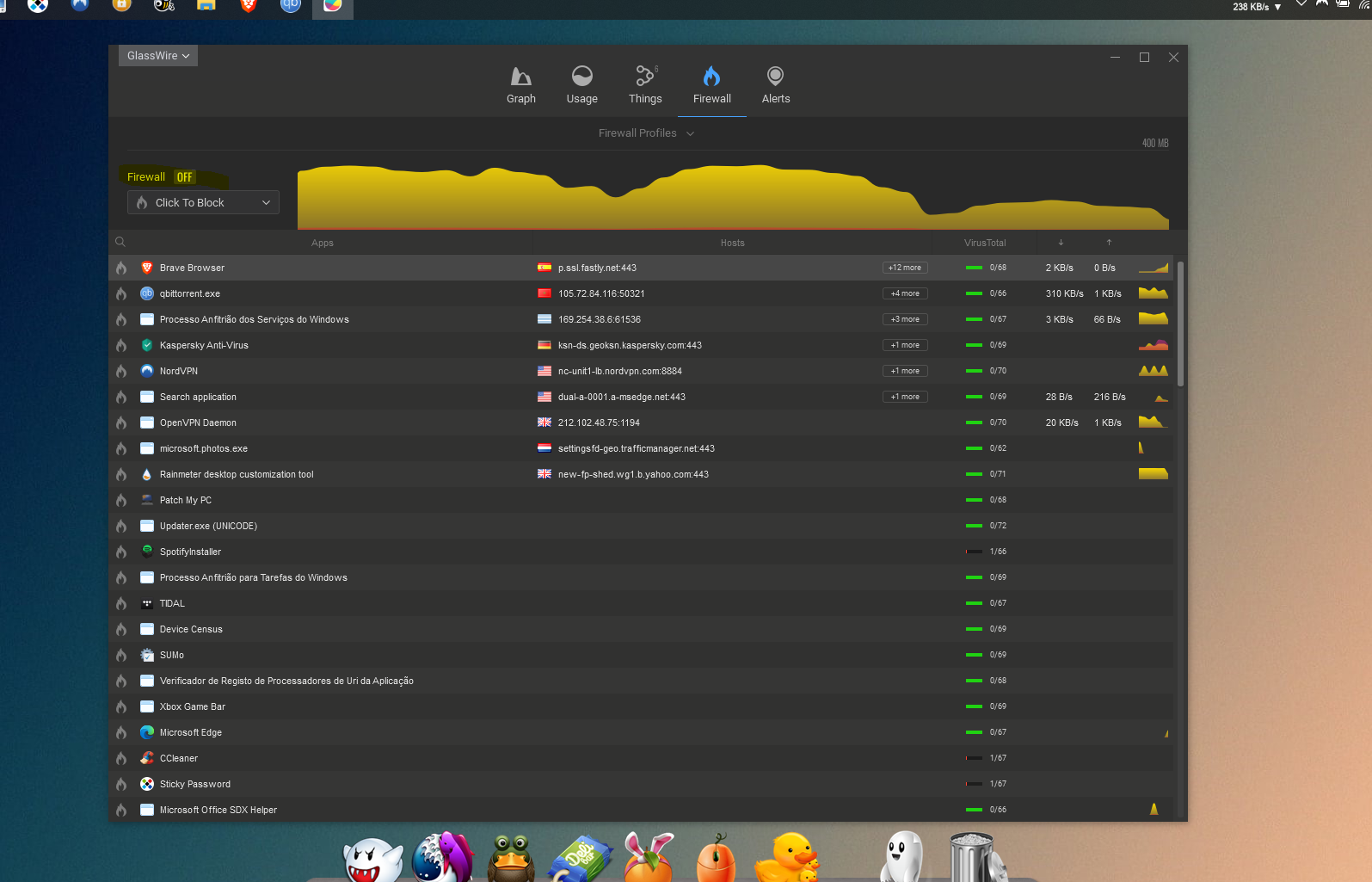Go to the Alerts tab

776,86
